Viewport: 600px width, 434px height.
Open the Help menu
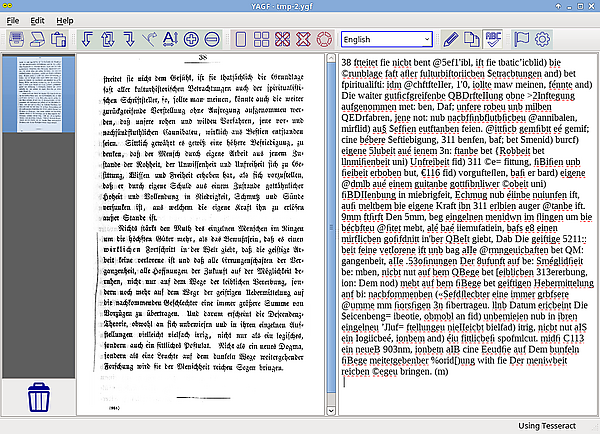coord(64,20)
